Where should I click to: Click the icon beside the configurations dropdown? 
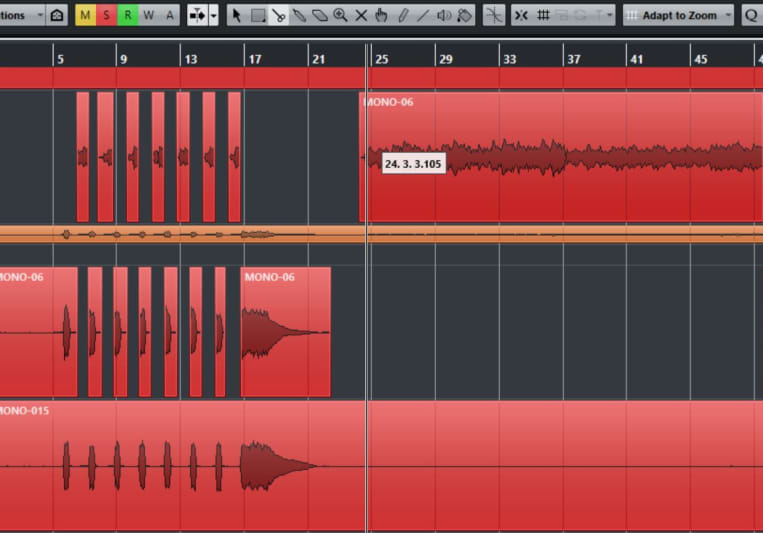pyautogui.click(x=57, y=15)
